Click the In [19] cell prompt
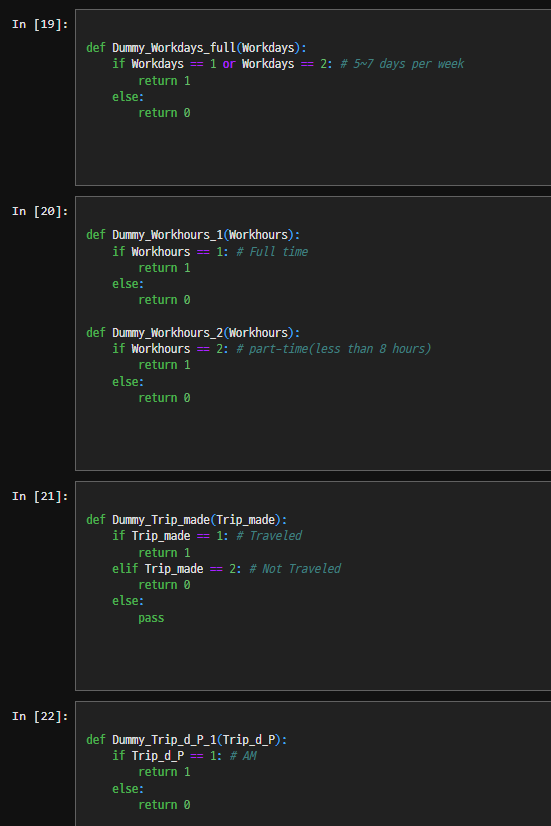This screenshot has width=551, height=826. (x=40, y=24)
